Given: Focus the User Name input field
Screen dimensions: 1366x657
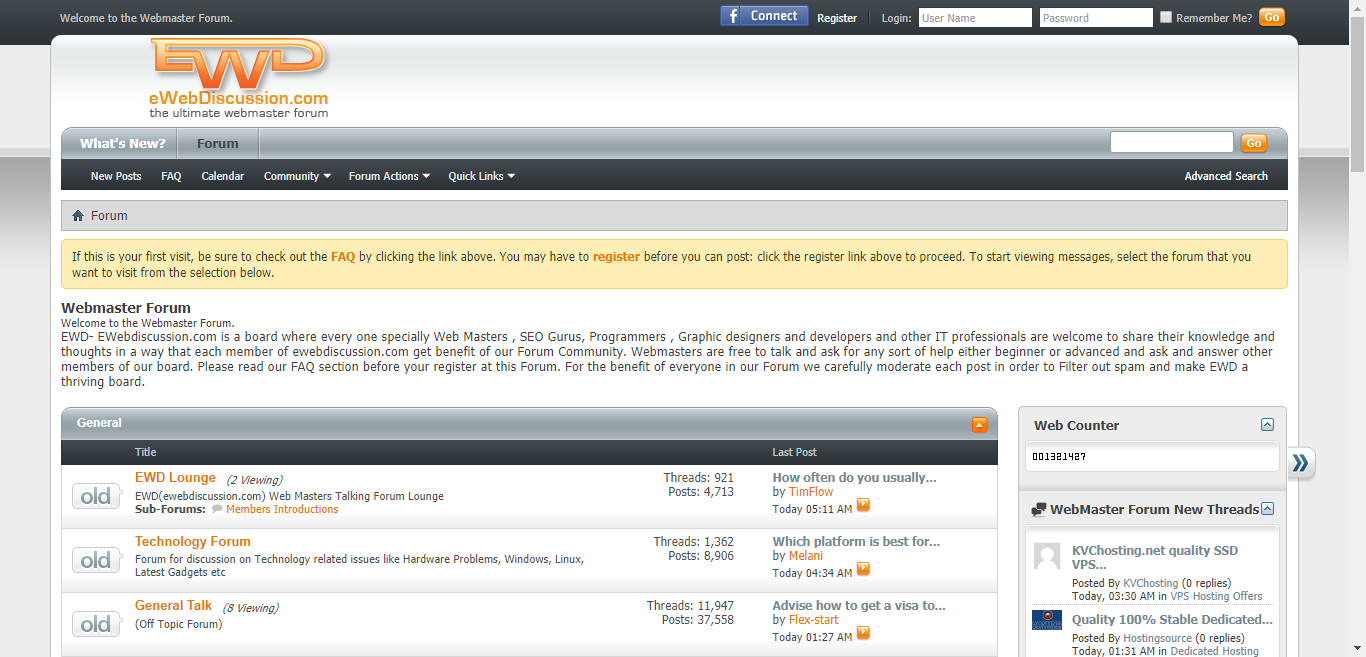Looking at the screenshot, I should [975, 18].
